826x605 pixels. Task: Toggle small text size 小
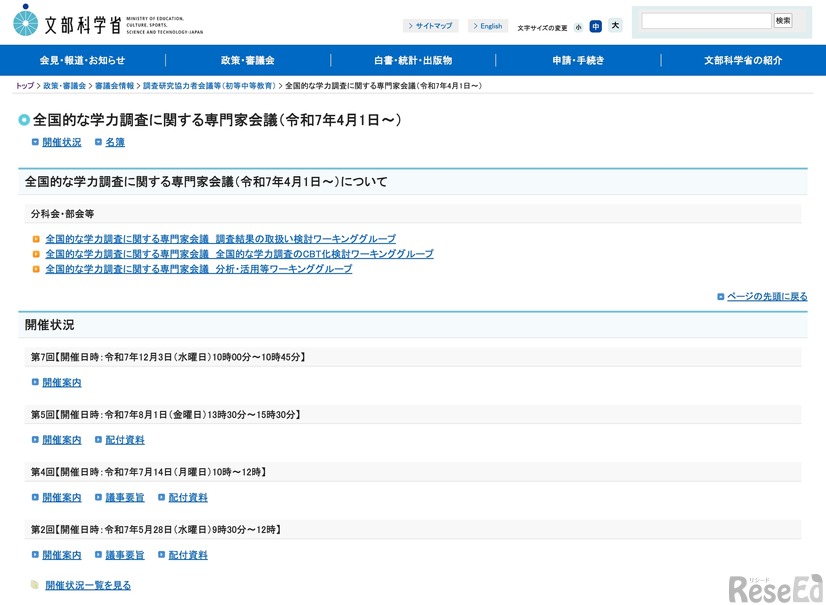(x=577, y=25)
